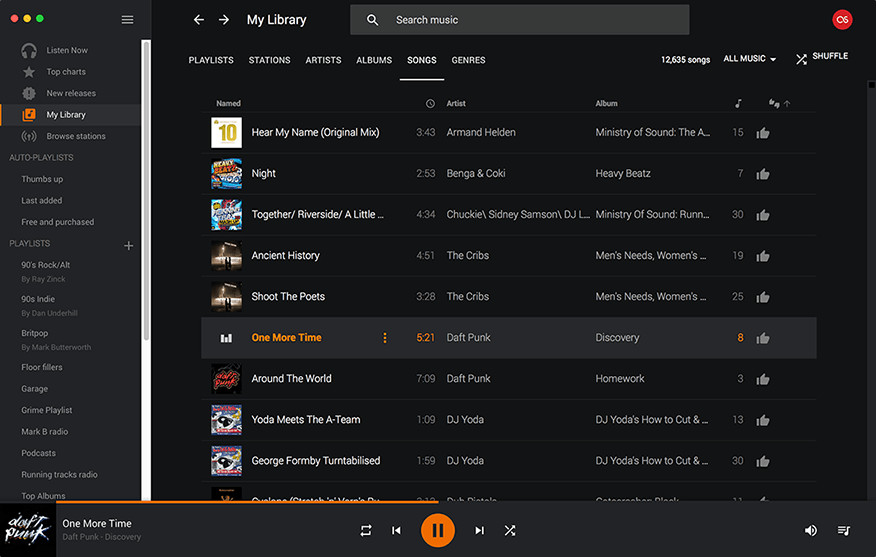The image size is (876, 557).
Task: Thumbs up Ancient History
Action: [763, 256]
